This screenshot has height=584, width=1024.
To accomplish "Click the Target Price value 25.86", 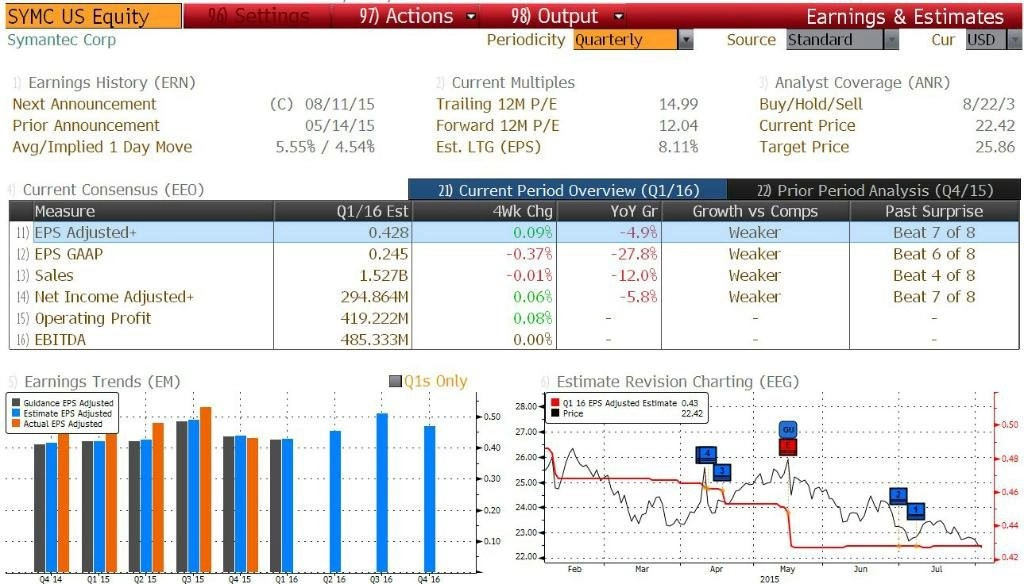I will click(x=995, y=147).
